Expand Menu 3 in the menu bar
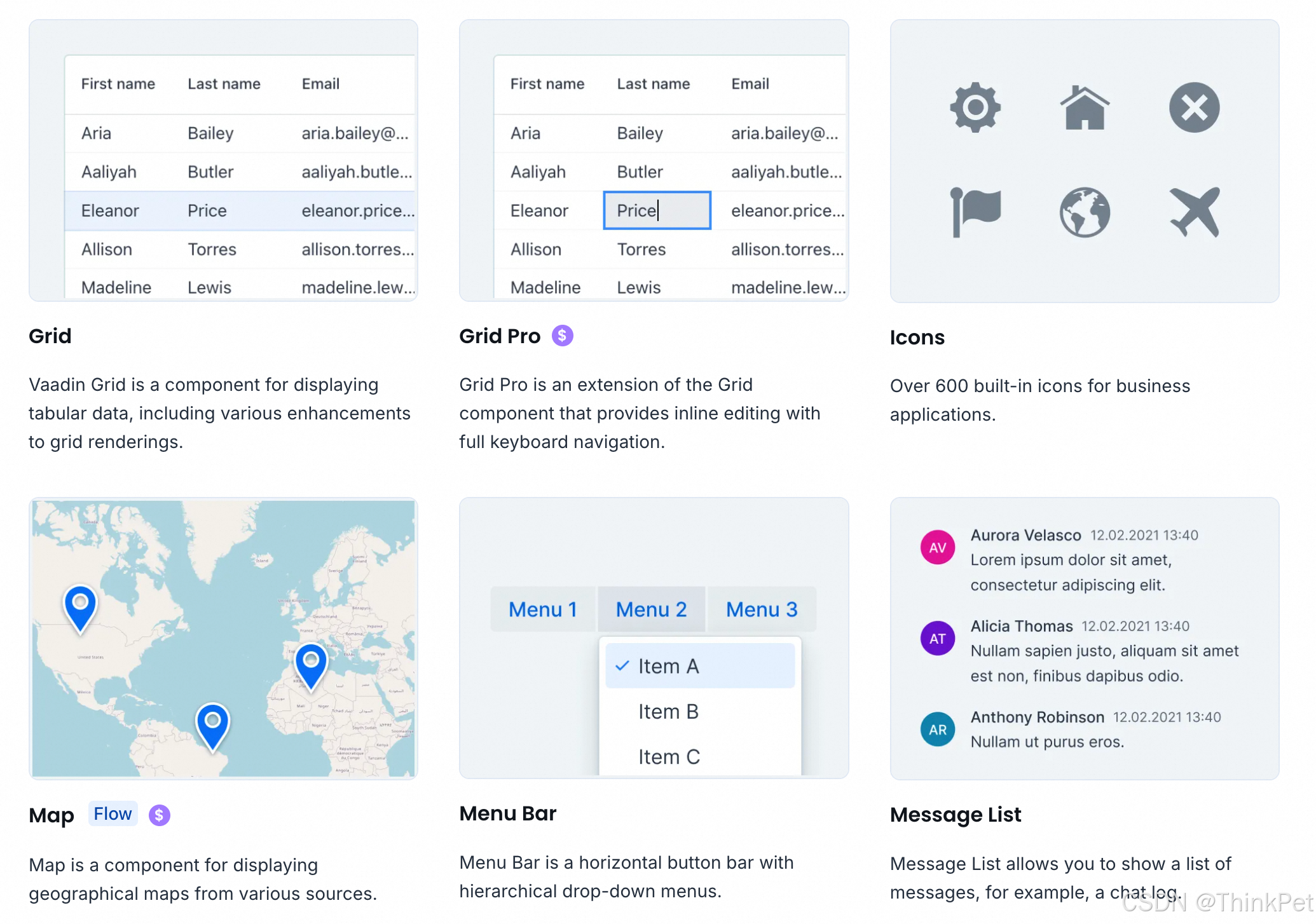Image resolution: width=1316 pixels, height=924 pixels. point(761,609)
